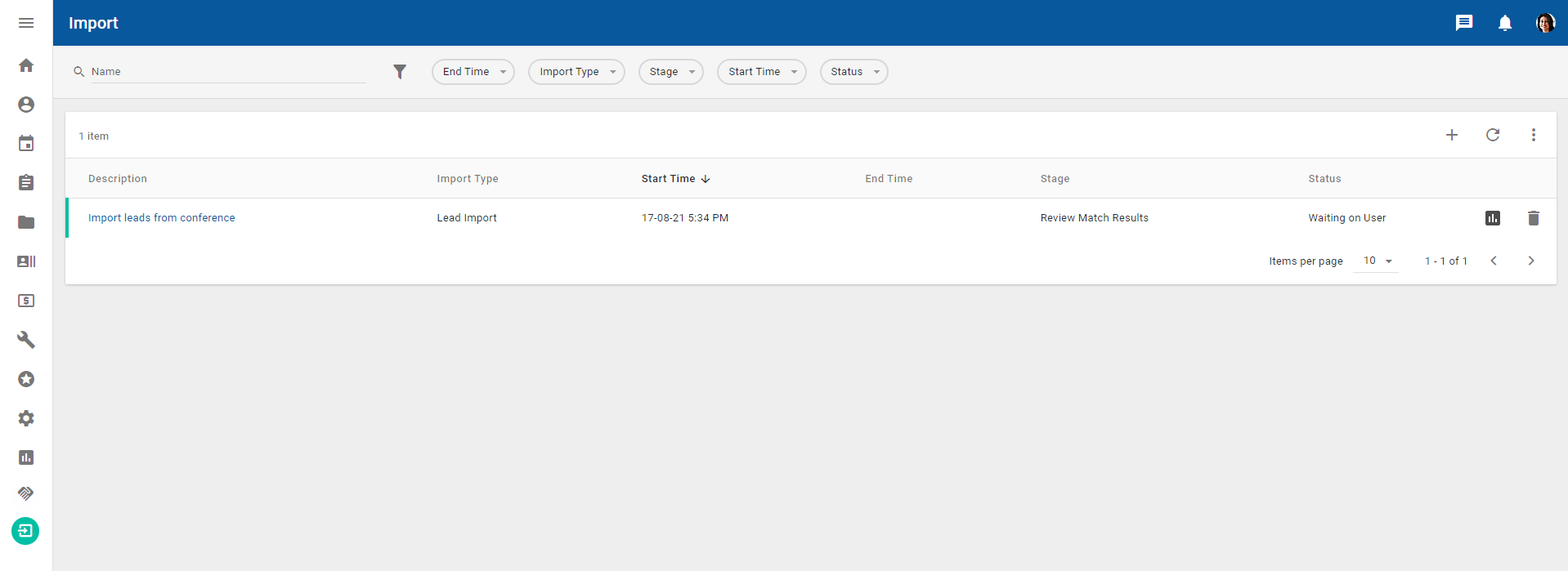This screenshot has width=1568, height=571.
Task: Add a new import with plus
Action: pos(1451,135)
